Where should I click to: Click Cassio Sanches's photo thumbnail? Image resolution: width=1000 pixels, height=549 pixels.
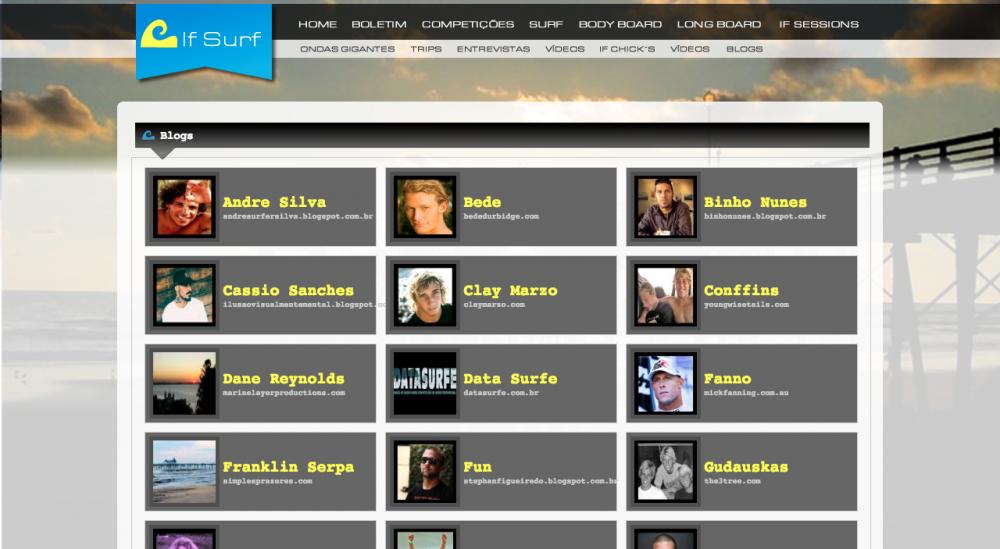[184, 295]
